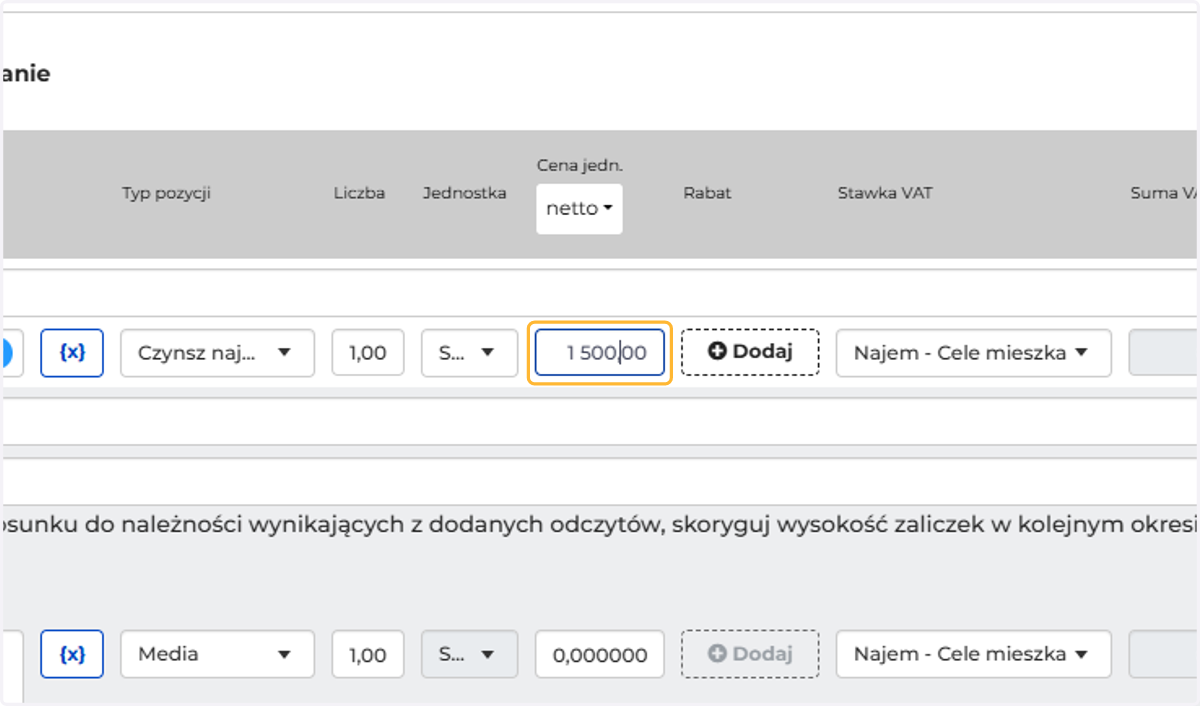Image resolution: width=1200 pixels, height=706 pixels.
Task: Click the Rabat column header
Action: 707,193
